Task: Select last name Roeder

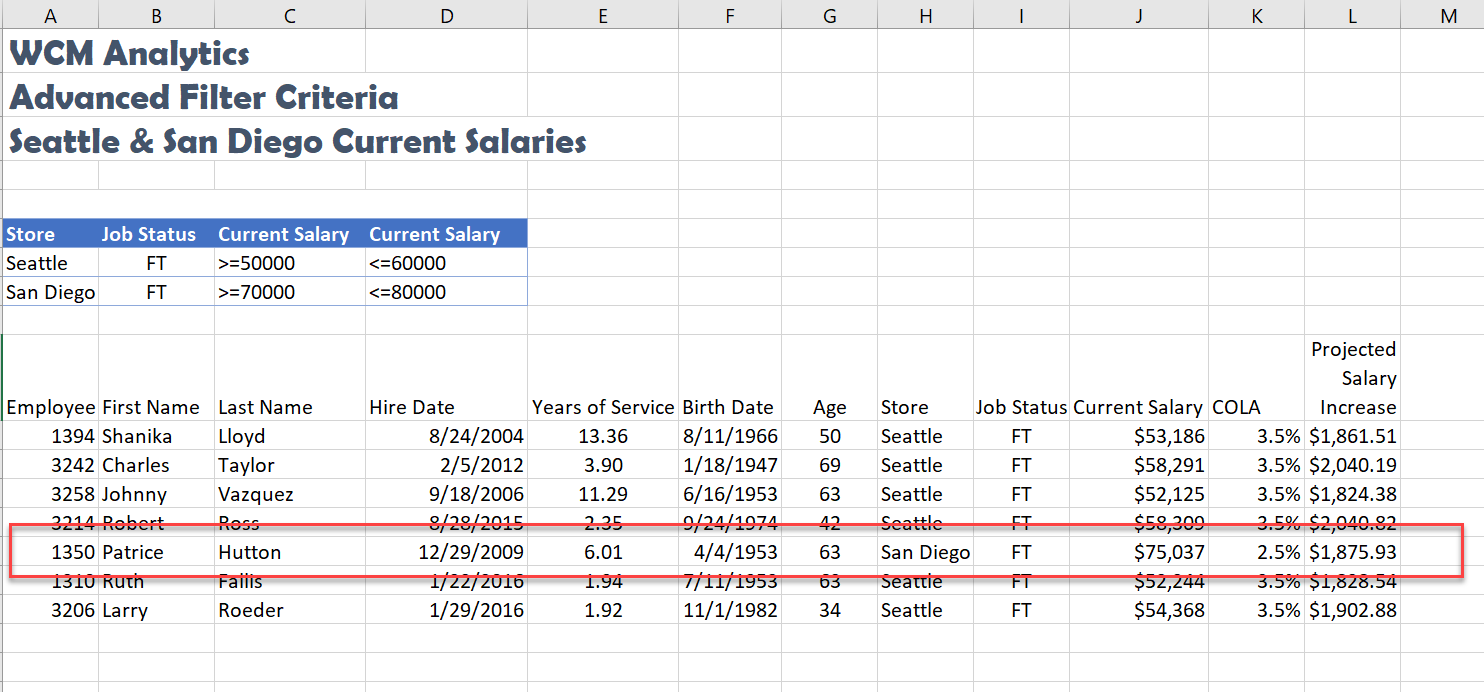Action: pos(290,610)
